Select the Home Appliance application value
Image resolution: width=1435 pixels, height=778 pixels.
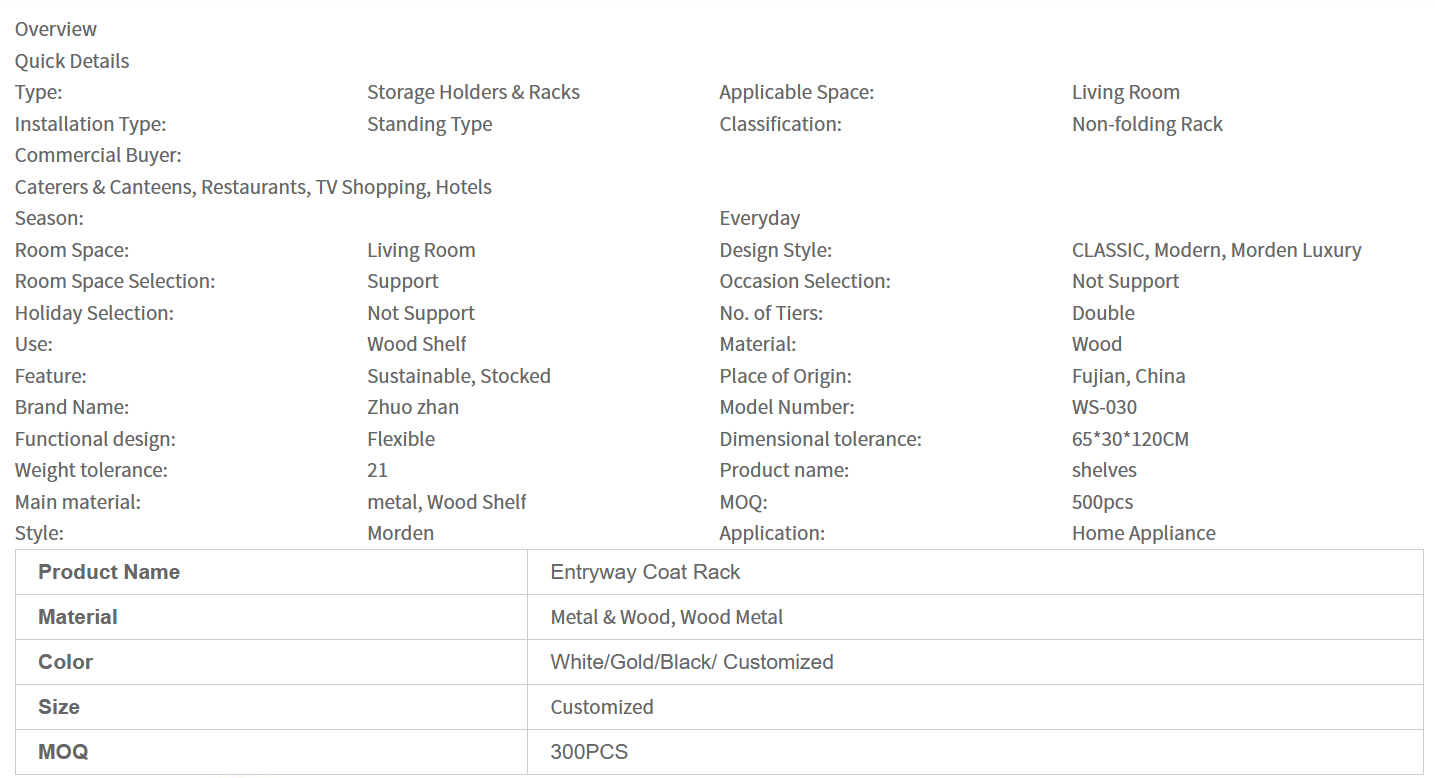1143,533
